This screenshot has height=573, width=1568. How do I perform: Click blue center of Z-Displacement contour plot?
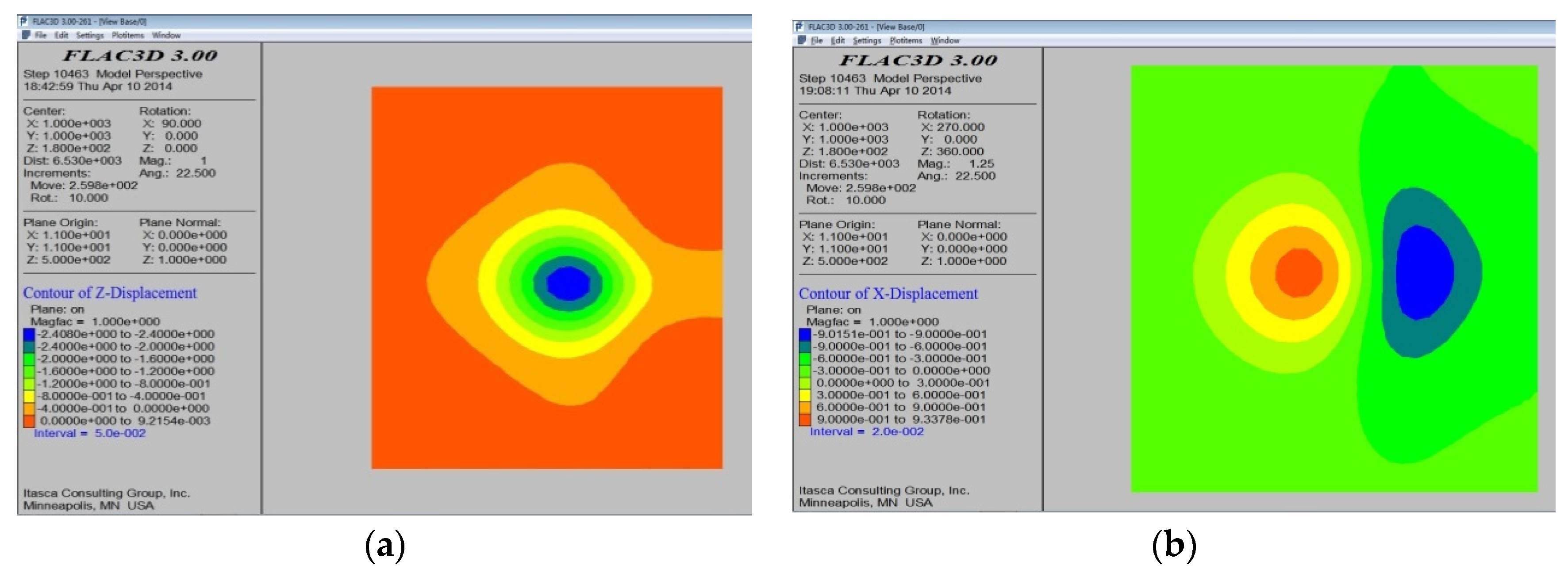(568, 283)
